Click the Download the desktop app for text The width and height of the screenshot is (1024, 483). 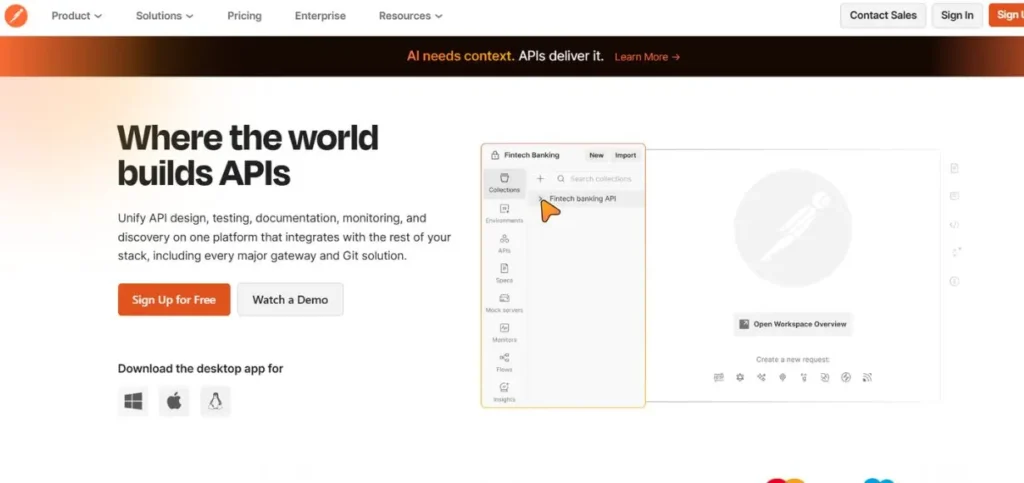pyautogui.click(x=200, y=368)
